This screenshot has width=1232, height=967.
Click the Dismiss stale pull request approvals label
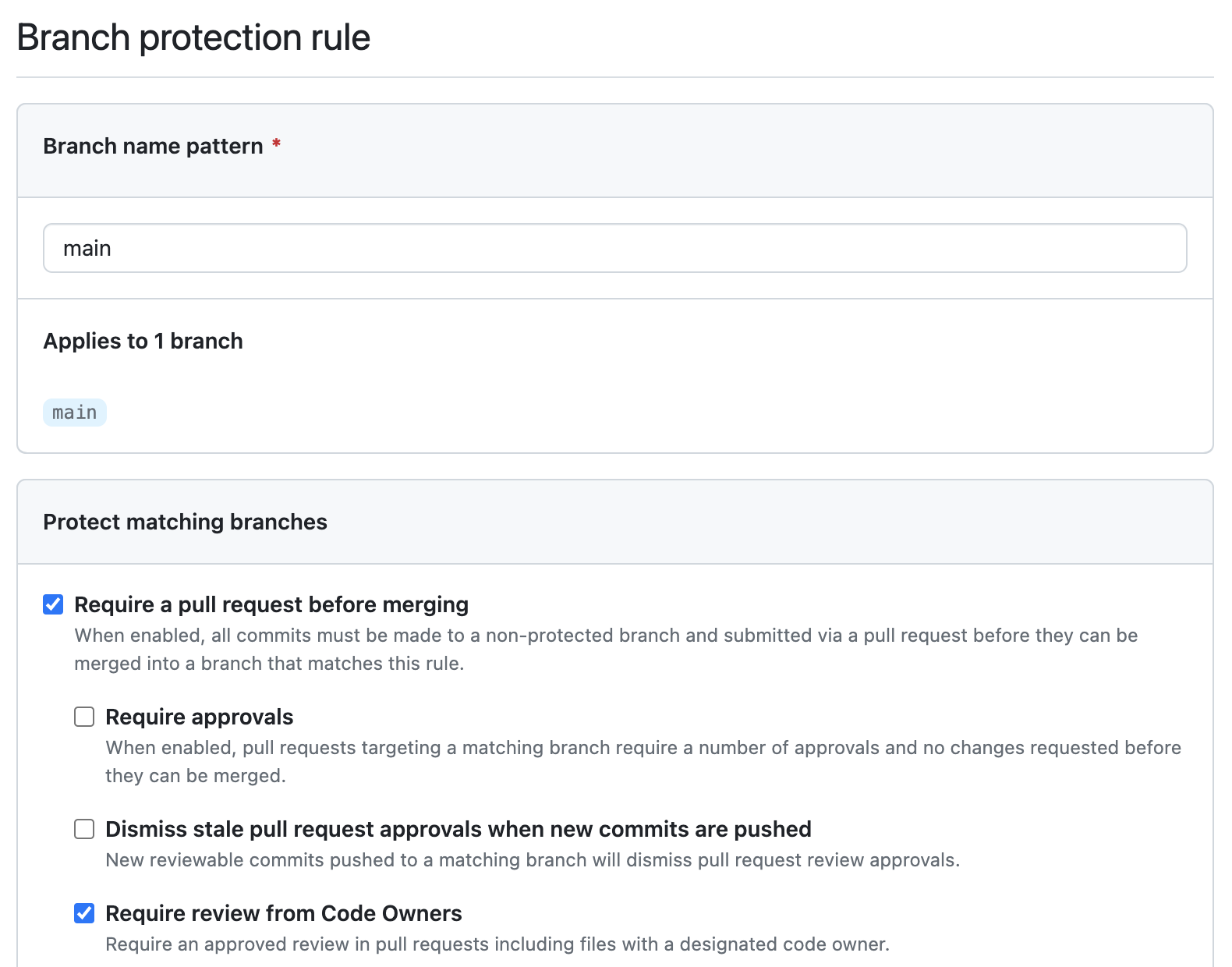[x=458, y=829]
